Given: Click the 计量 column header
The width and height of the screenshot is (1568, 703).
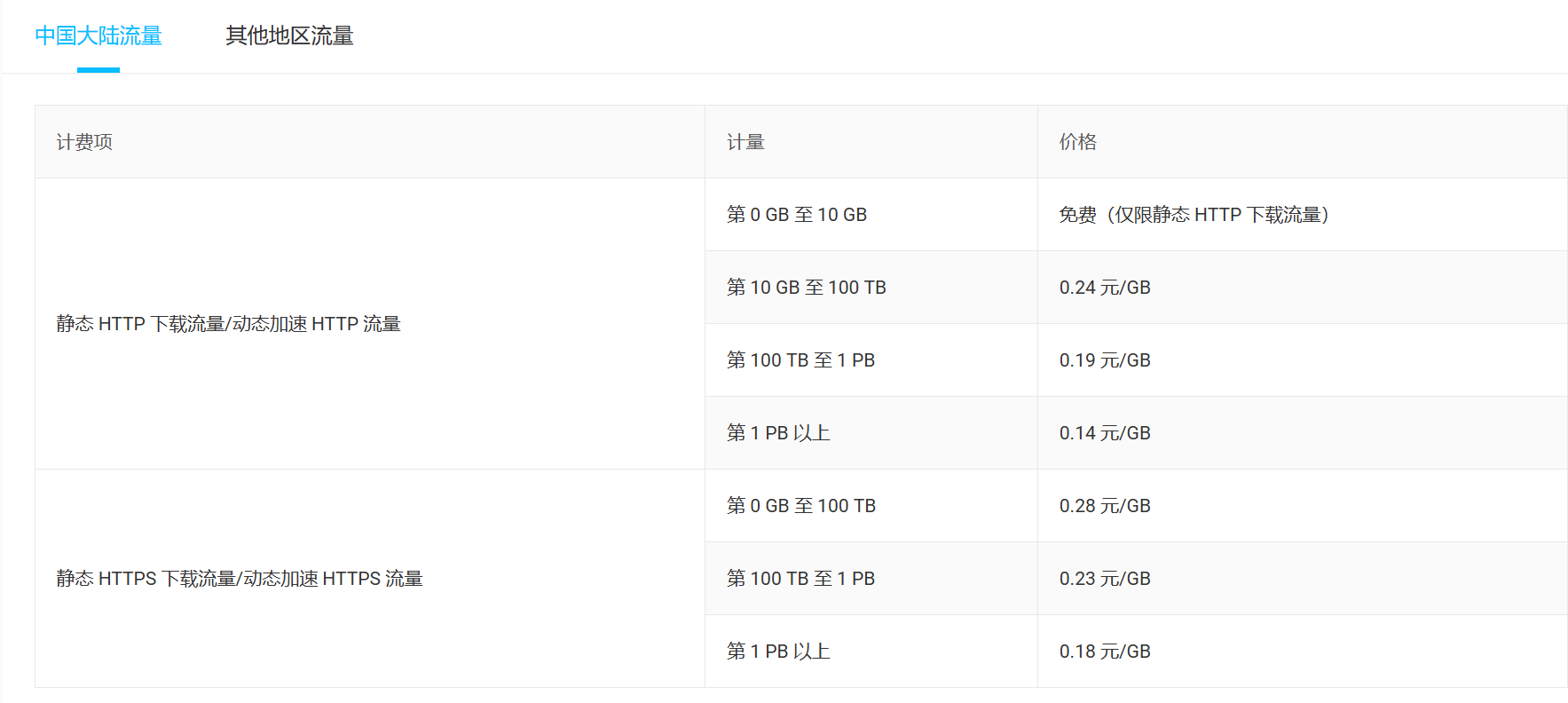Looking at the screenshot, I should (x=745, y=142).
